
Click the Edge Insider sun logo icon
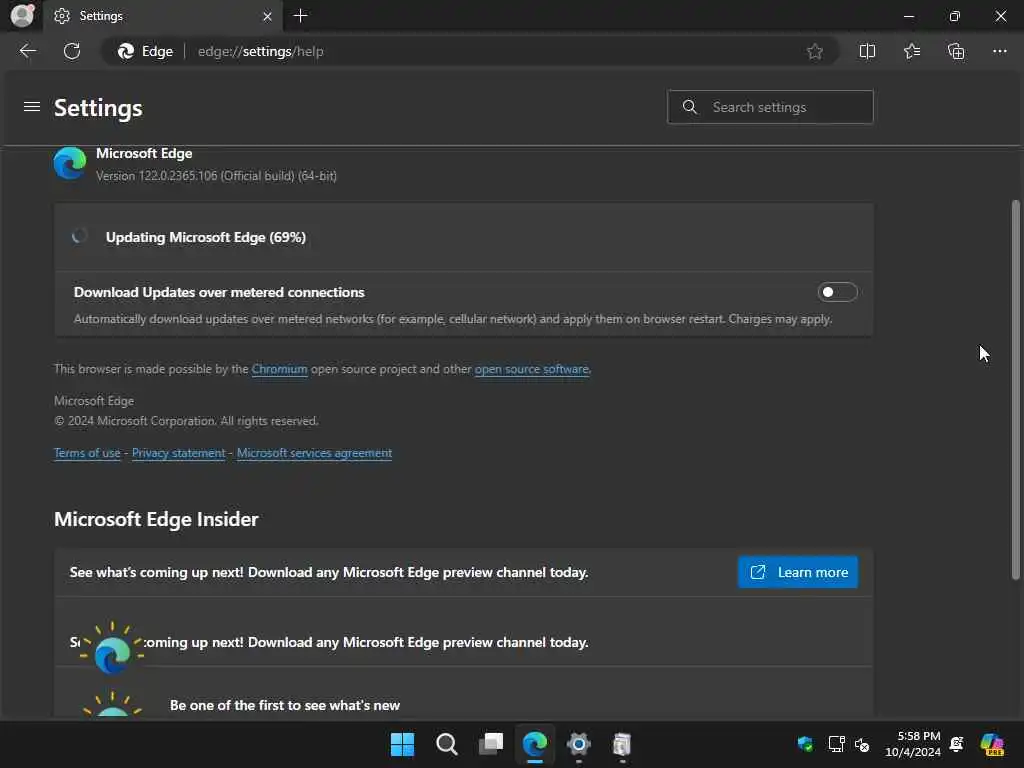pyautogui.click(x=112, y=648)
